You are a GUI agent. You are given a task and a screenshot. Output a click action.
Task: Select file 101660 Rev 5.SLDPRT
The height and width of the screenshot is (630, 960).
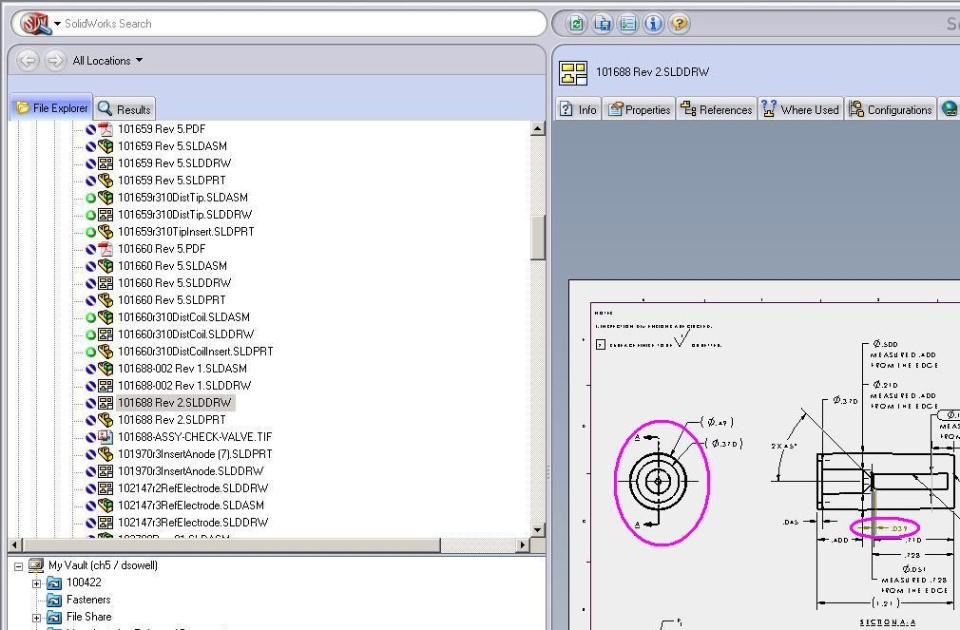coord(172,301)
